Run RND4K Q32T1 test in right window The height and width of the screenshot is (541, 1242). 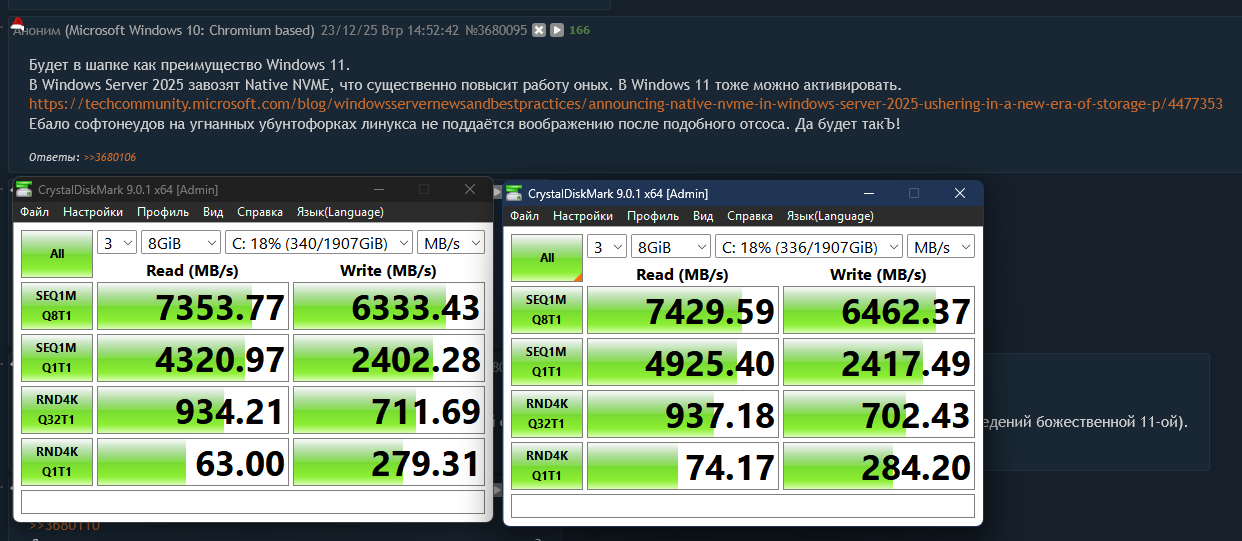[547, 414]
